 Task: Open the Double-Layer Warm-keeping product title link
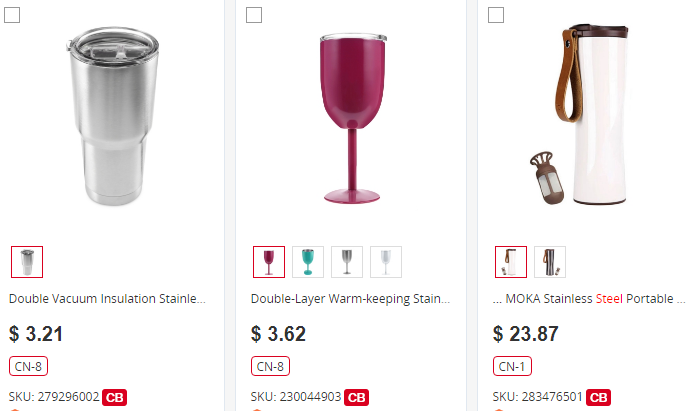(x=350, y=298)
